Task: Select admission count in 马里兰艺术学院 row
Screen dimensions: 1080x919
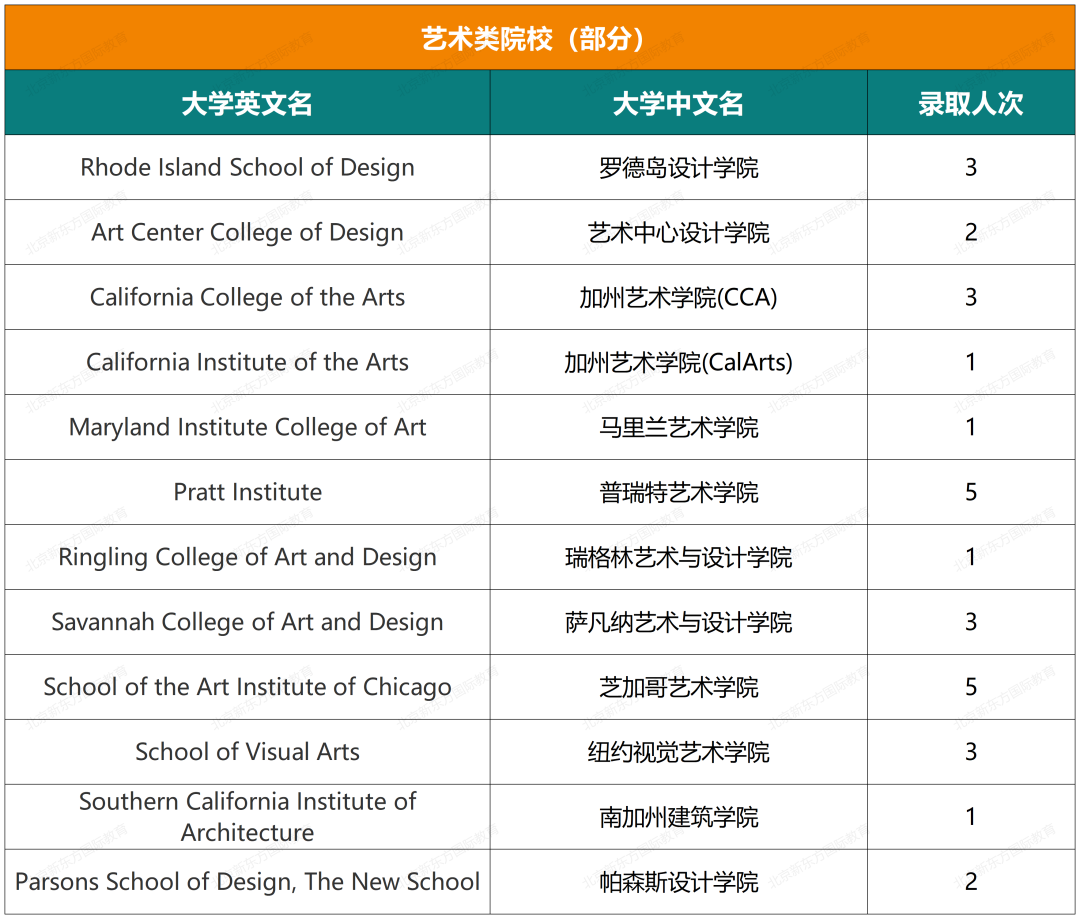Action: (970, 427)
